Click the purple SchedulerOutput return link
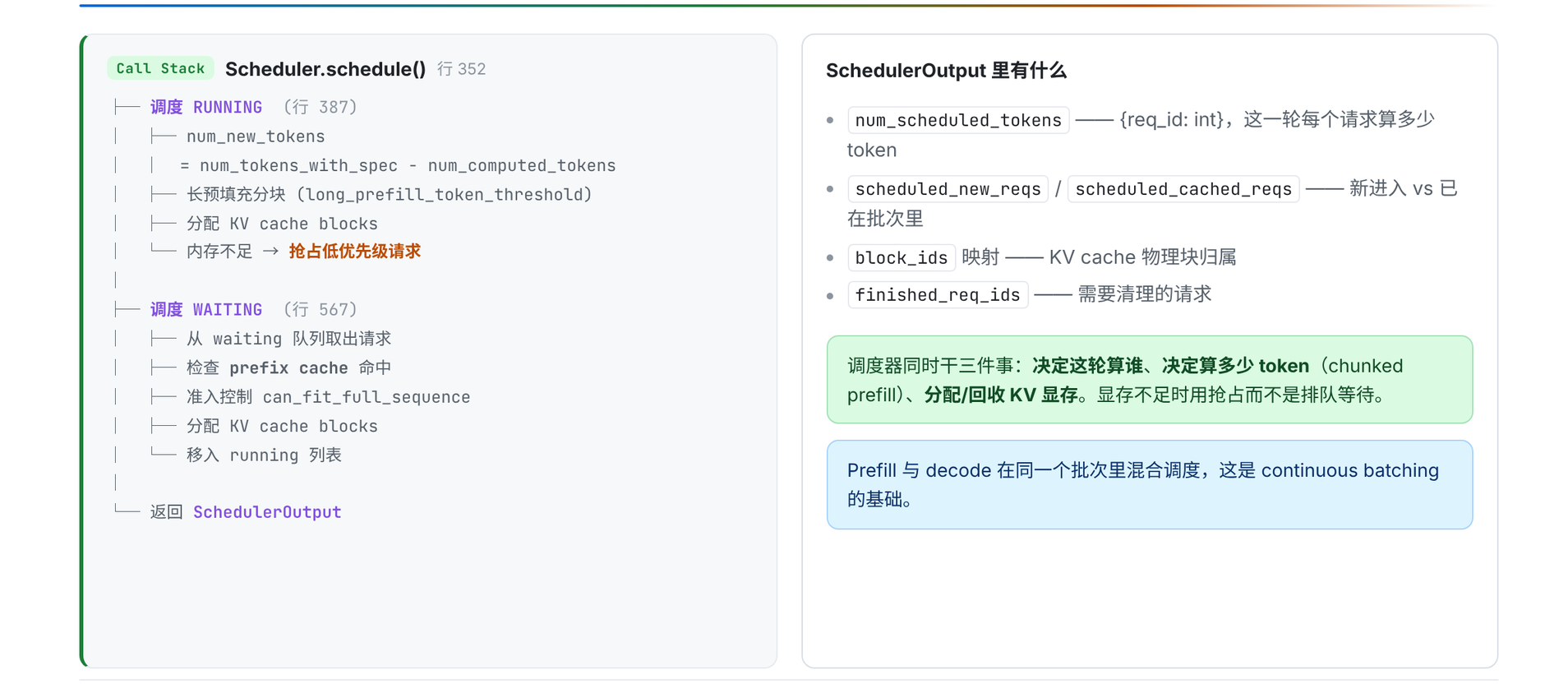1568x684 pixels. click(267, 512)
